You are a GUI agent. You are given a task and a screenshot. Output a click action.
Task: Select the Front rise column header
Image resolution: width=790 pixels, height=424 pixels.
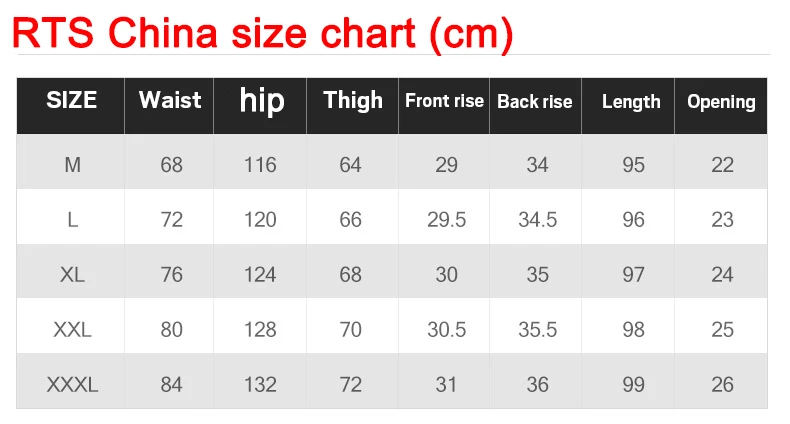tap(444, 101)
